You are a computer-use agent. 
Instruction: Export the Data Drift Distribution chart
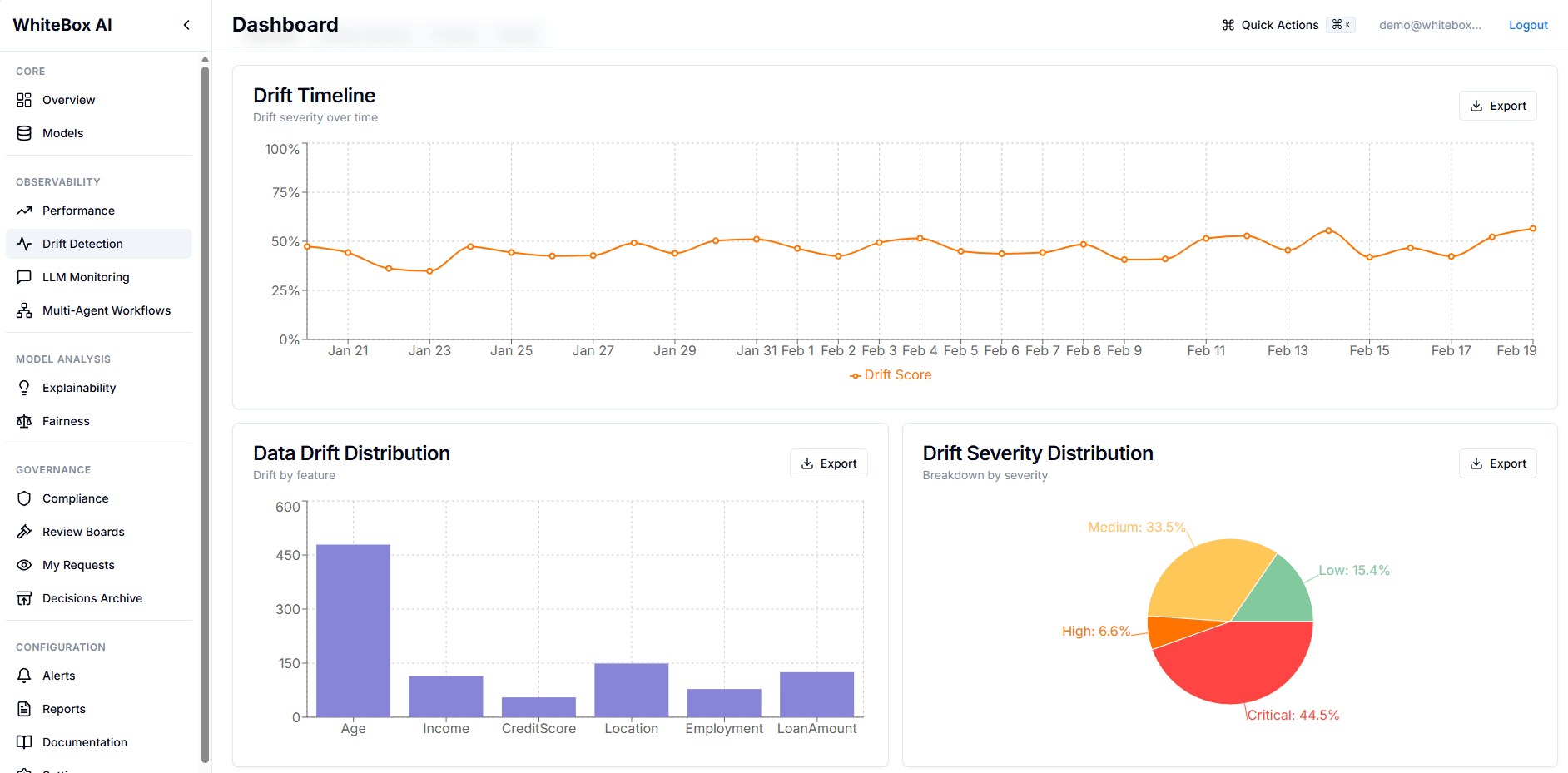click(x=828, y=463)
